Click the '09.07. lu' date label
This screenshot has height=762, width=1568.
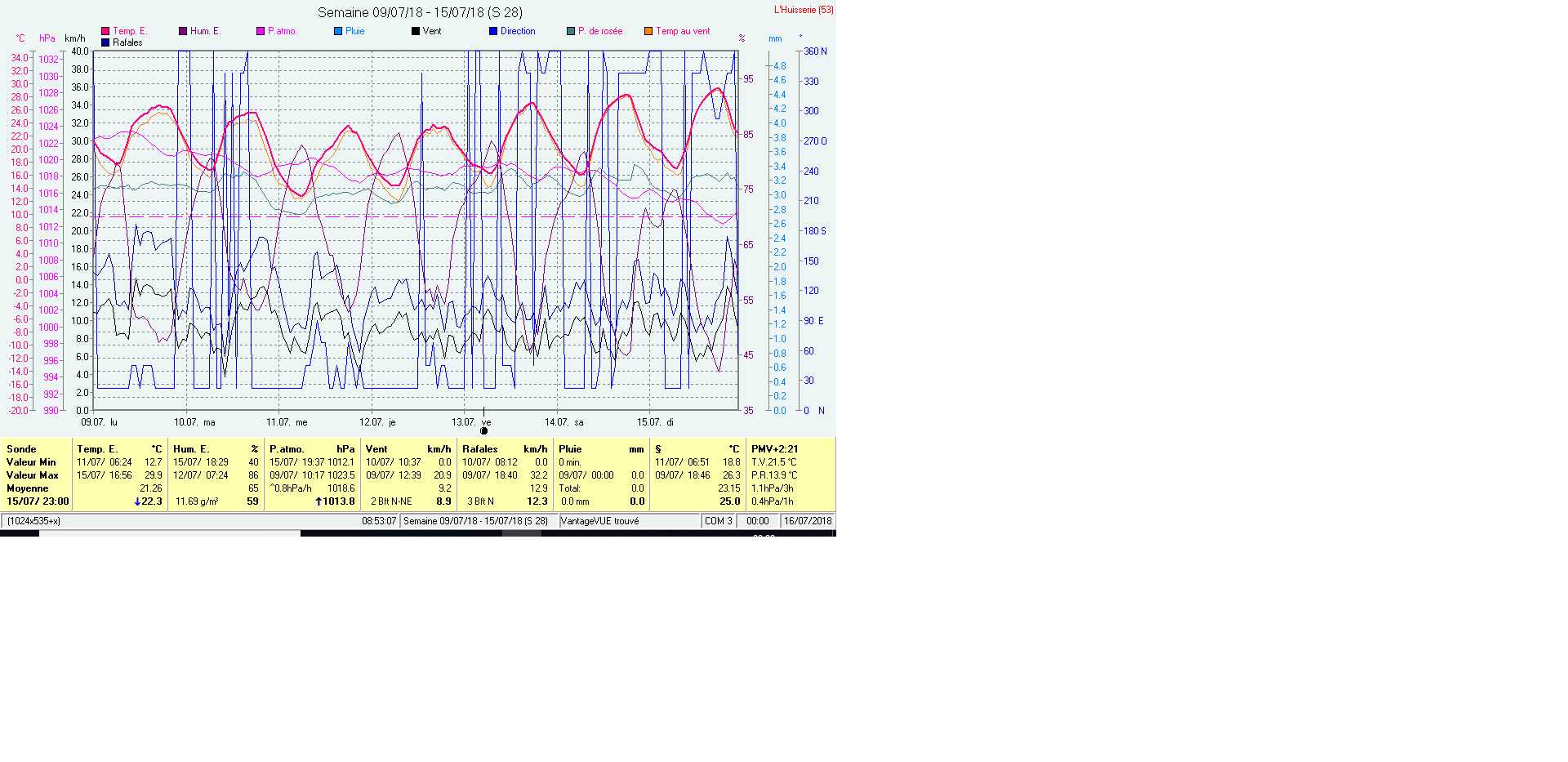pyautogui.click(x=99, y=422)
